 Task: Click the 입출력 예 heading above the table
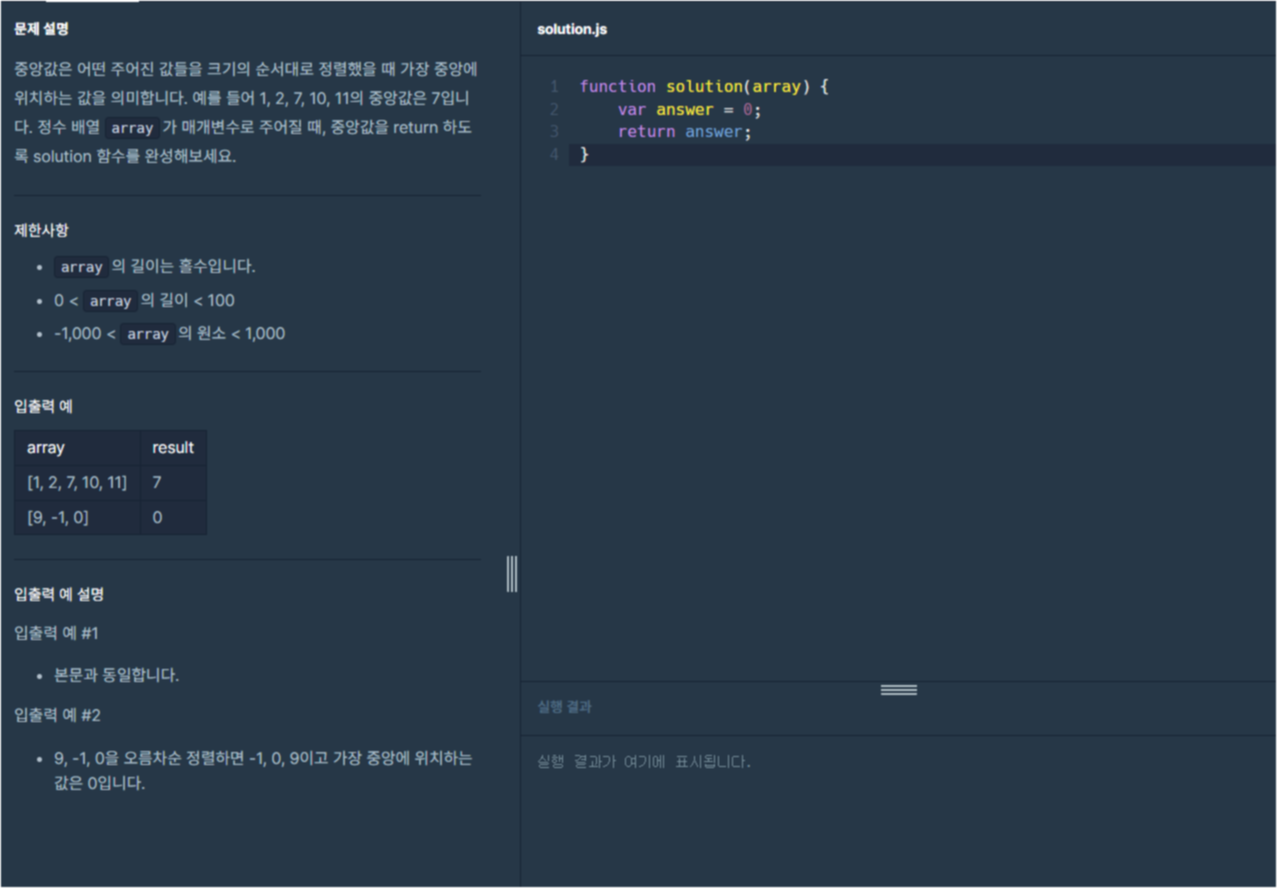pos(43,406)
